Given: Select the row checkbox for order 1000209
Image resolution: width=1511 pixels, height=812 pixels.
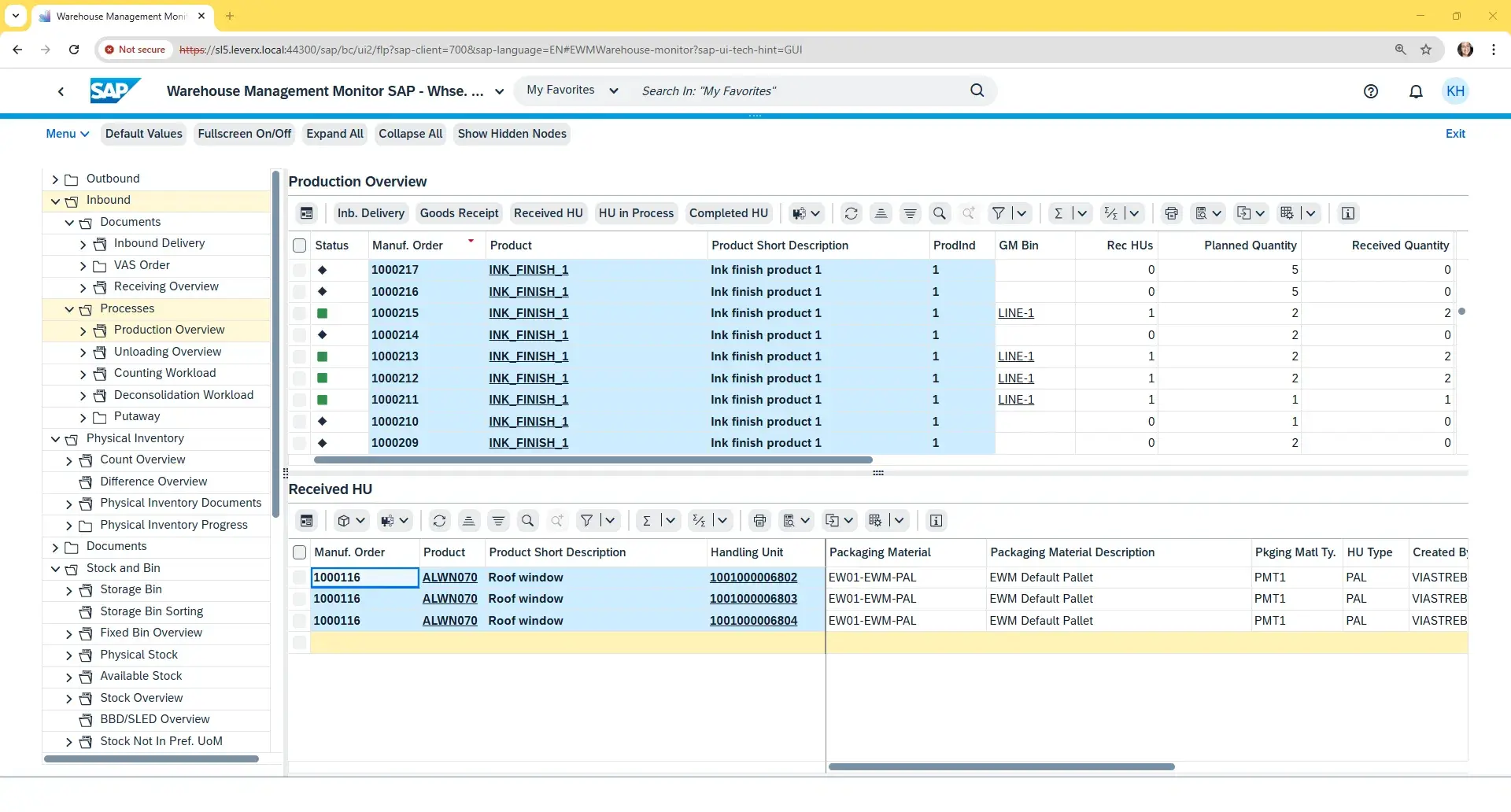Looking at the screenshot, I should pos(299,443).
